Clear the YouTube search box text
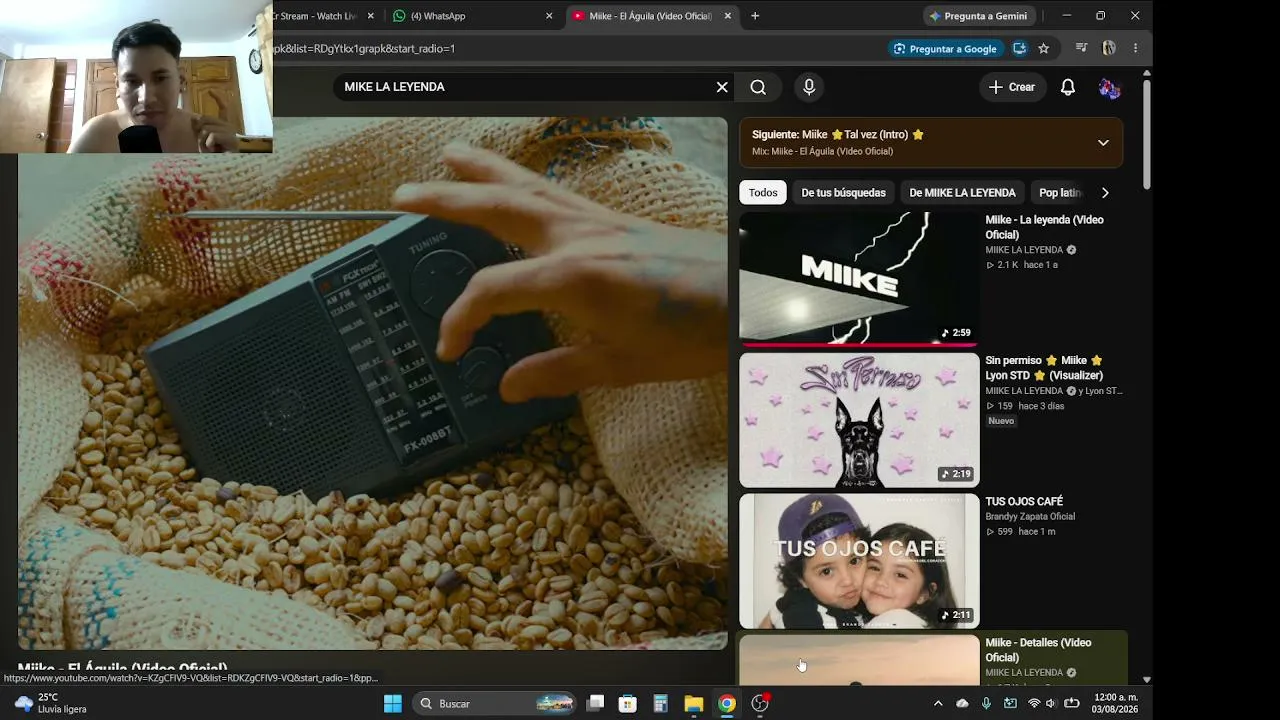The width and height of the screenshot is (1280, 720). tap(722, 87)
